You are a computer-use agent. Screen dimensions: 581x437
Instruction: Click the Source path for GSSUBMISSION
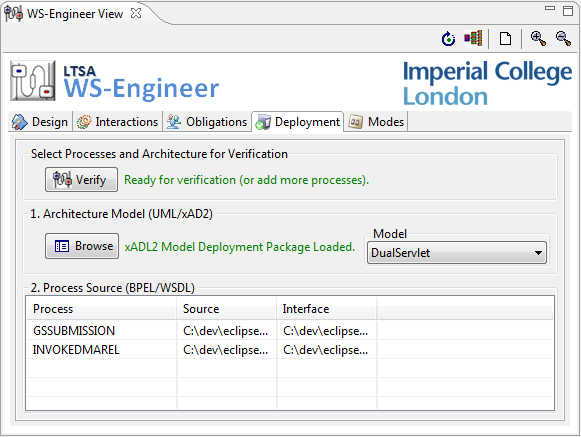click(225, 331)
